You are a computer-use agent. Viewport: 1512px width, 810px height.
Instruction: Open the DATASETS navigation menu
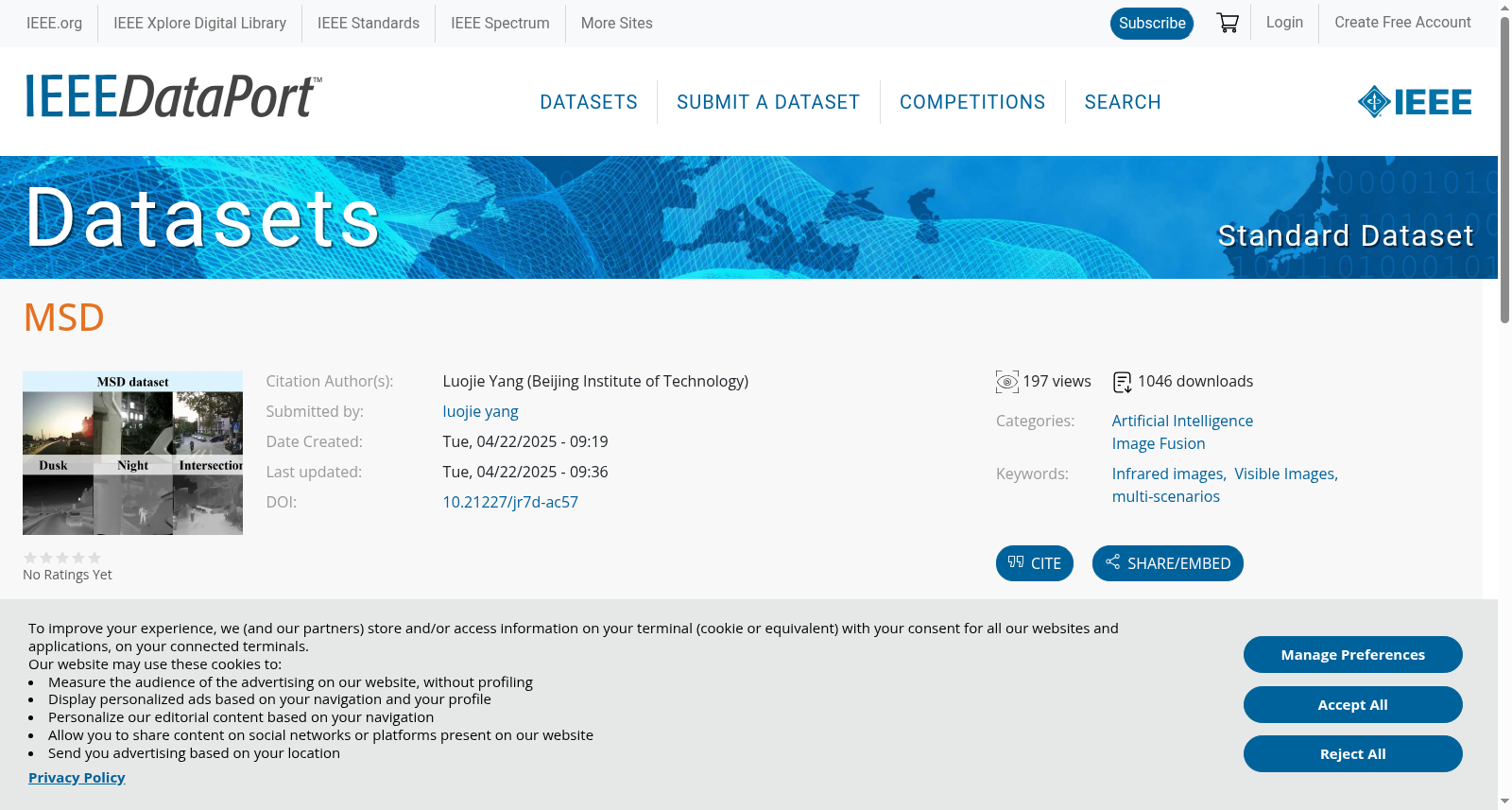589,102
